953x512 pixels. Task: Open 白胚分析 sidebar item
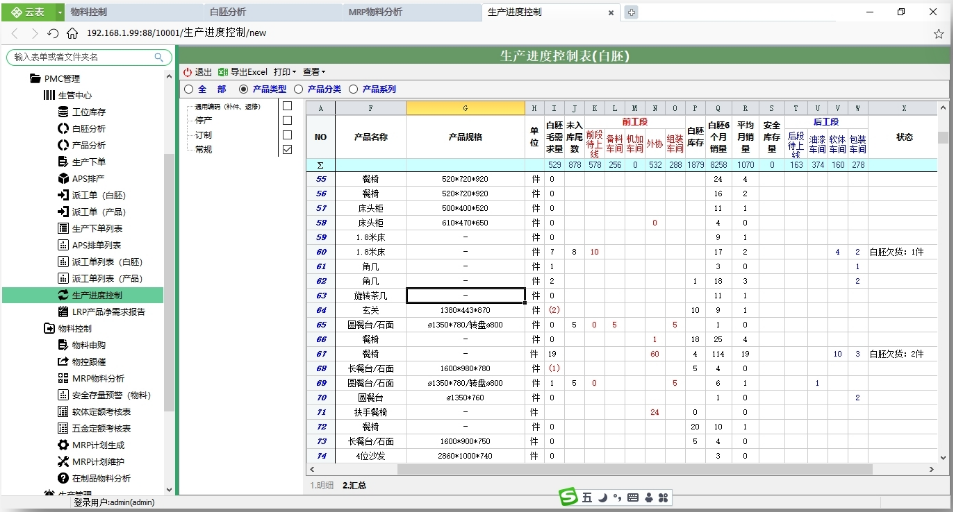pos(89,128)
